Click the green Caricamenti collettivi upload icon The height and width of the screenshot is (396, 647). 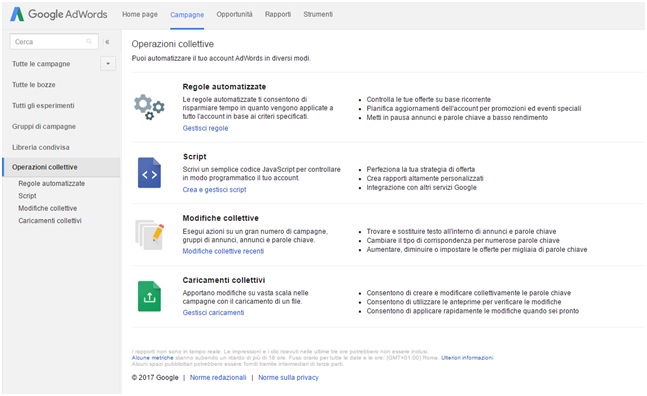pyautogui.click(x=149, y=296)
